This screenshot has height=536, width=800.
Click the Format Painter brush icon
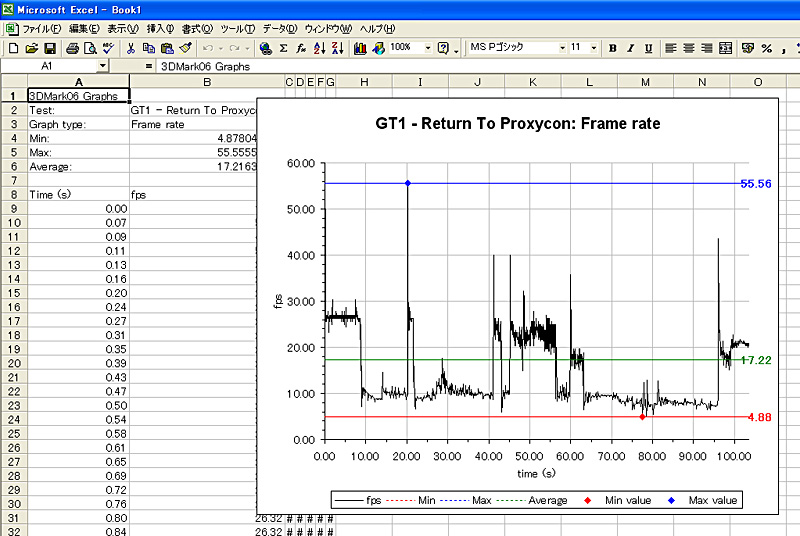pyautogui.click(x=185, y=48)
